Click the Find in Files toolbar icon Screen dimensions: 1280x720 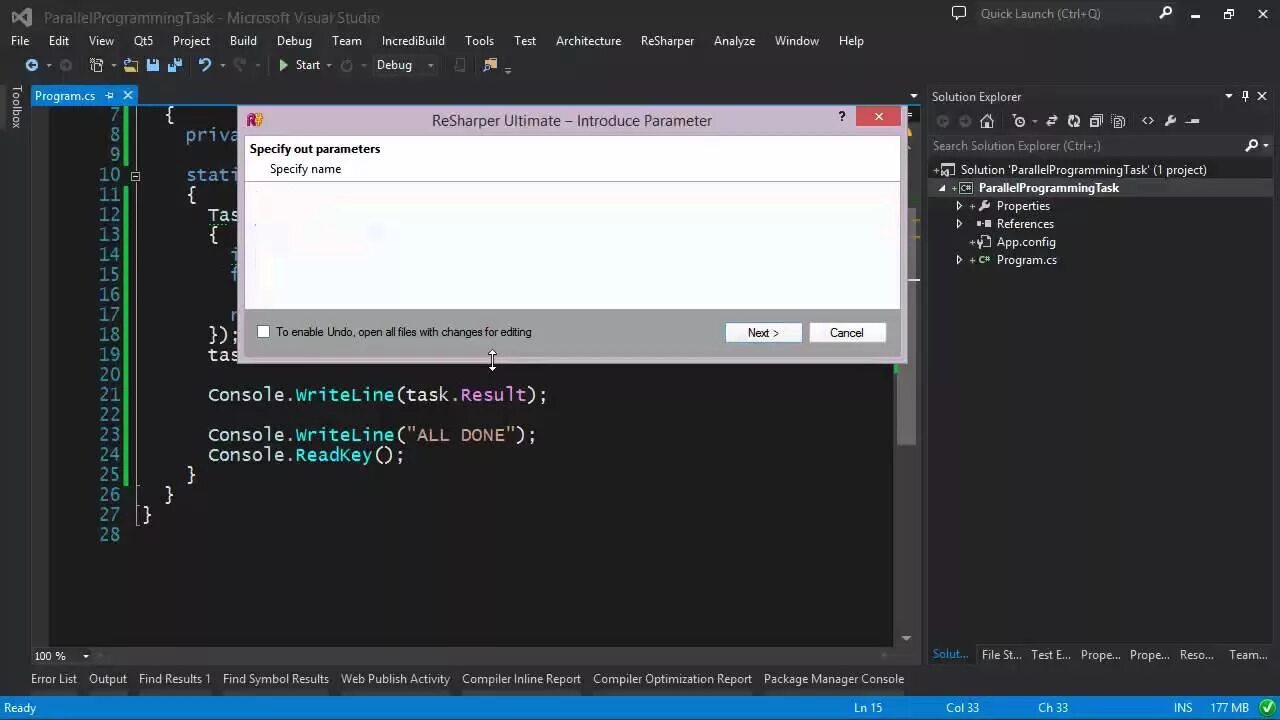[490, 65]
